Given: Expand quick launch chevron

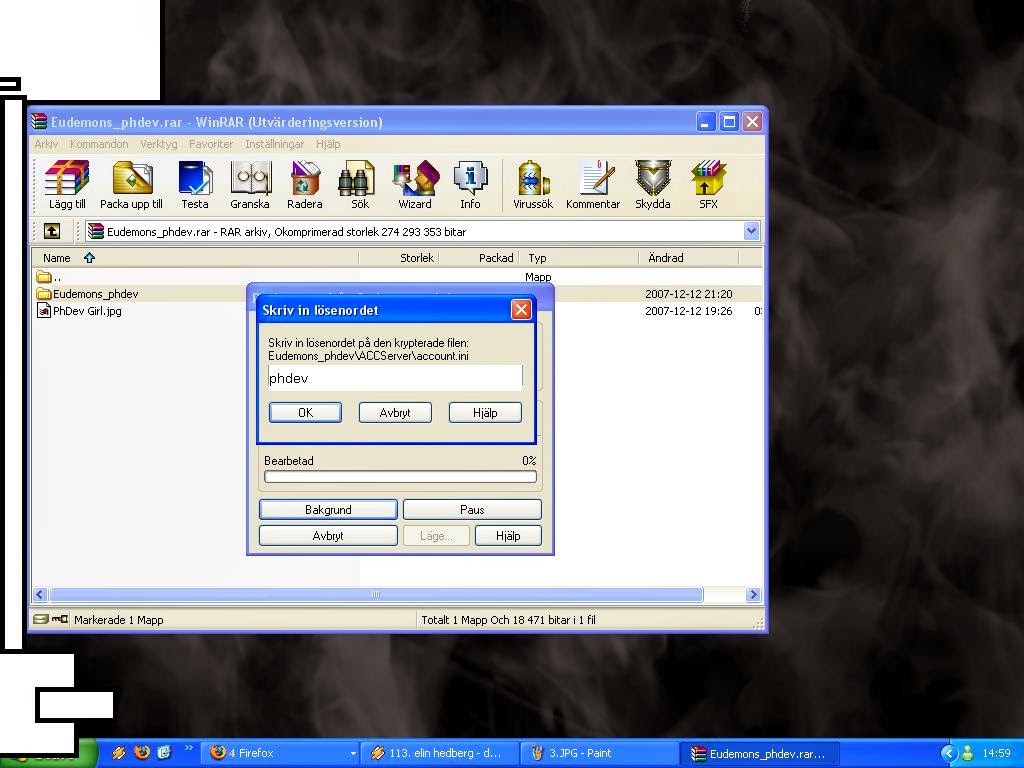Looking at the screenshot, I should (x=189, y=748).
